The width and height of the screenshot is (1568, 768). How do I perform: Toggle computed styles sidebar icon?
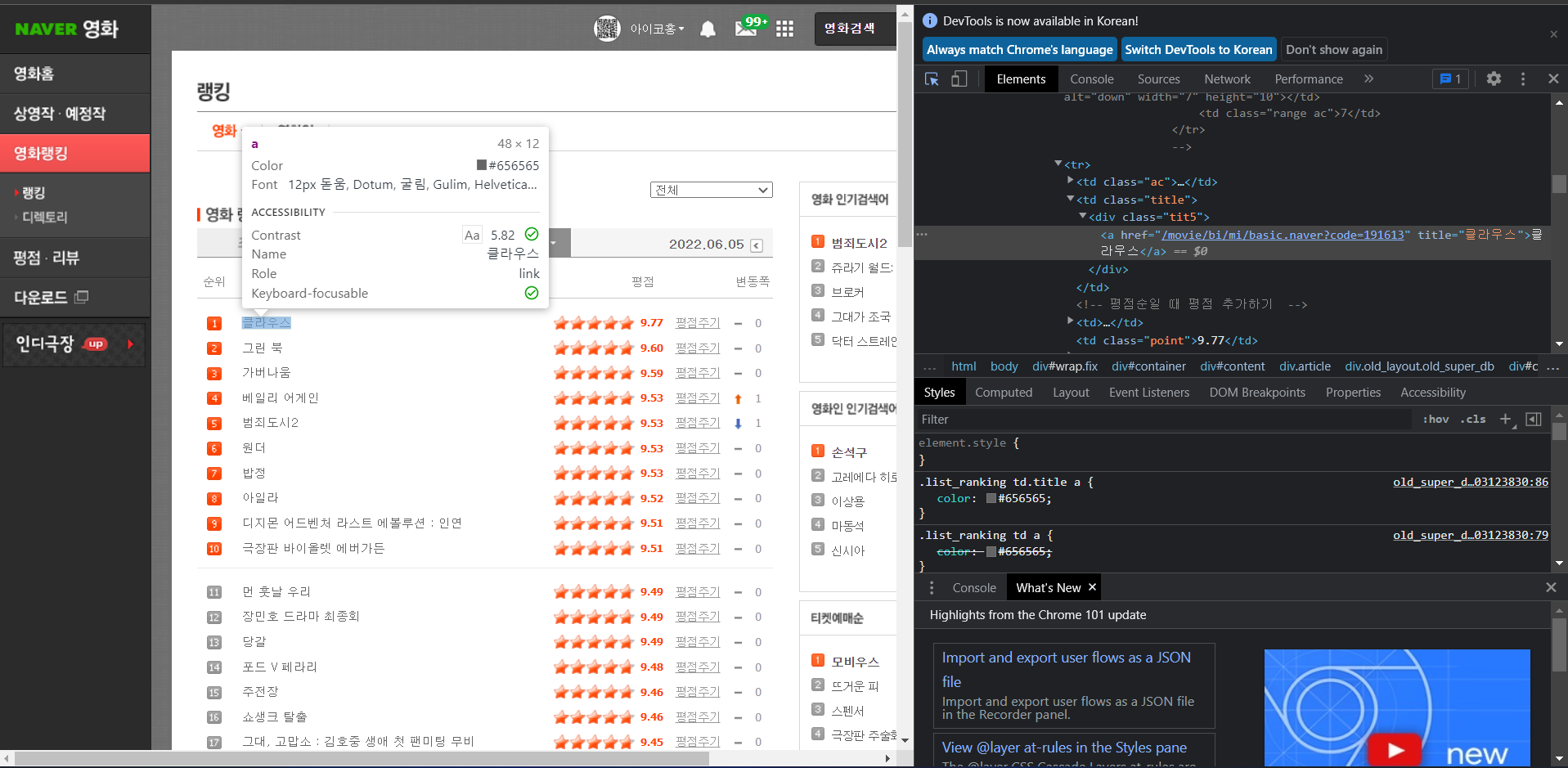click(x=1534, y=419)
